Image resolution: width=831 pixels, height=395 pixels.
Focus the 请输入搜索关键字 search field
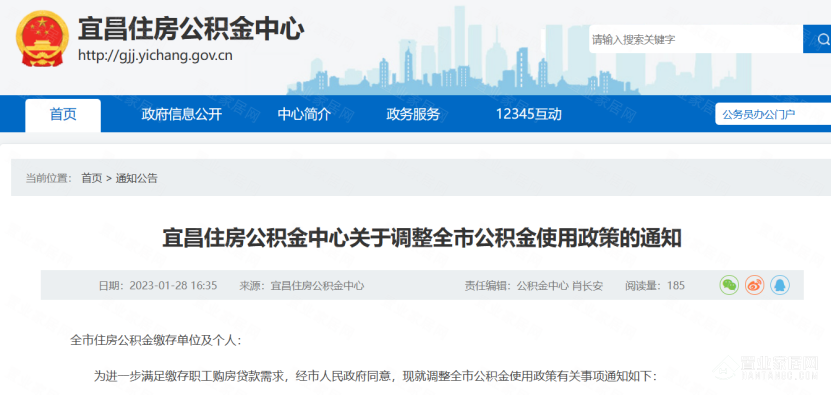pos(695,39)
